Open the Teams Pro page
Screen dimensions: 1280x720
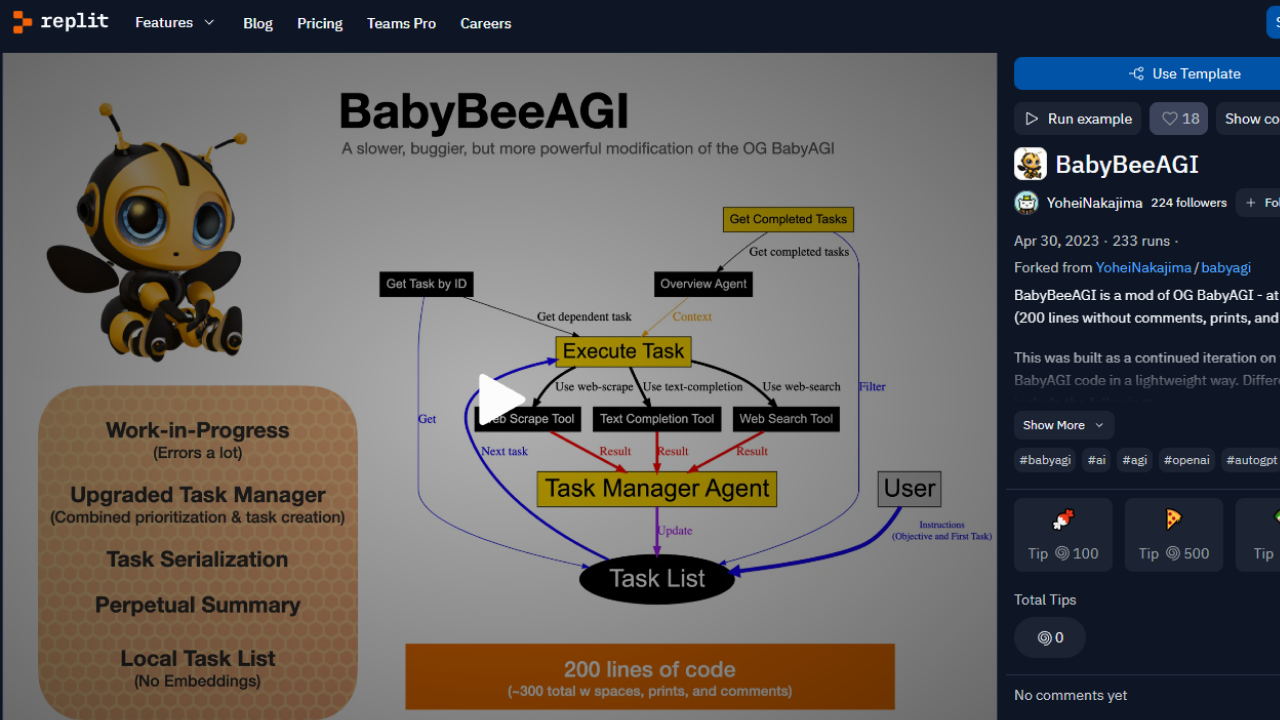[401, 23]
